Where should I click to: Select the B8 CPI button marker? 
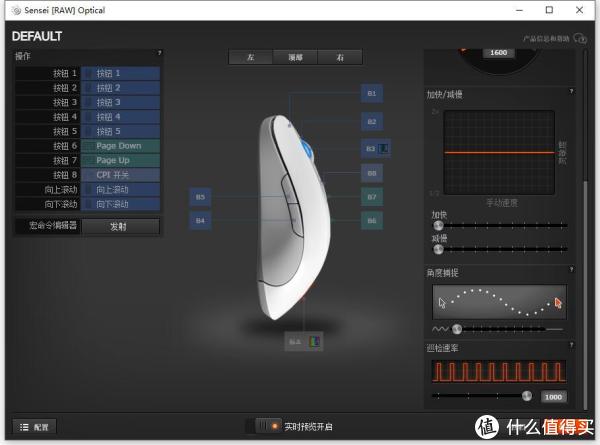372,173
